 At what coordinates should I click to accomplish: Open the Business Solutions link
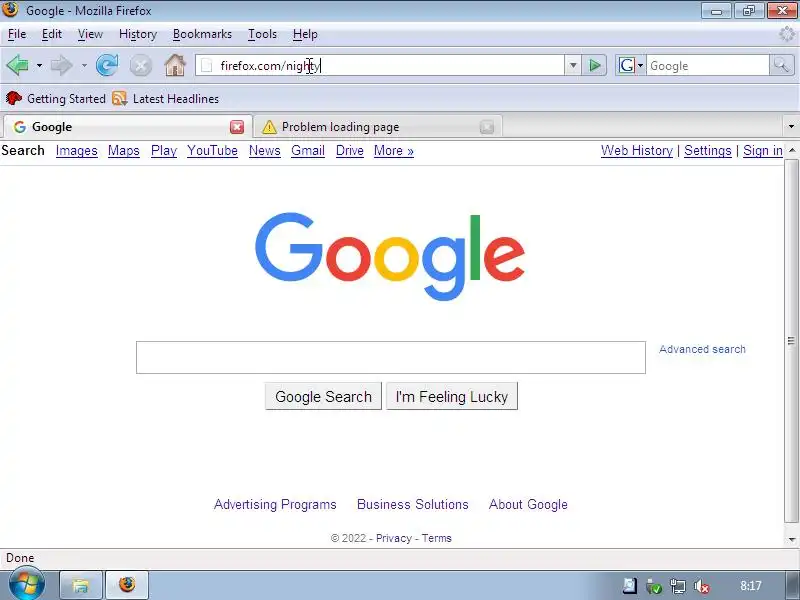[412, 504]
